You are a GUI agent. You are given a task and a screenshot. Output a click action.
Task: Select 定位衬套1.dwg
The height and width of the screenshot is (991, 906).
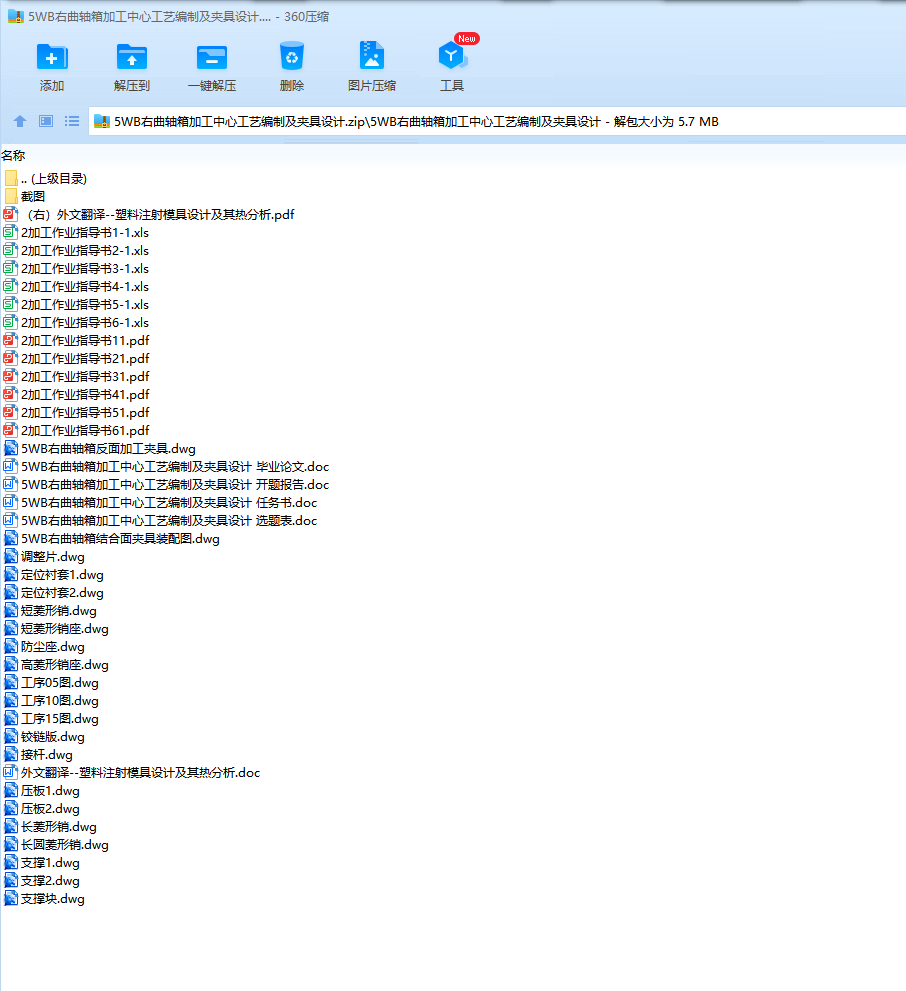pos(54,575)
